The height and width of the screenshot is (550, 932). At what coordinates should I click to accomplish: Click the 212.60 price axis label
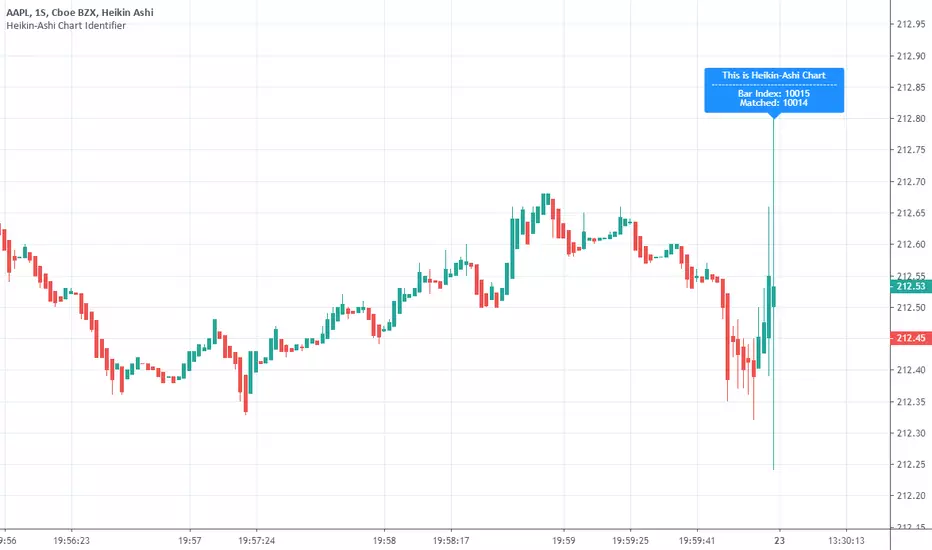click(x=909, y=244)
